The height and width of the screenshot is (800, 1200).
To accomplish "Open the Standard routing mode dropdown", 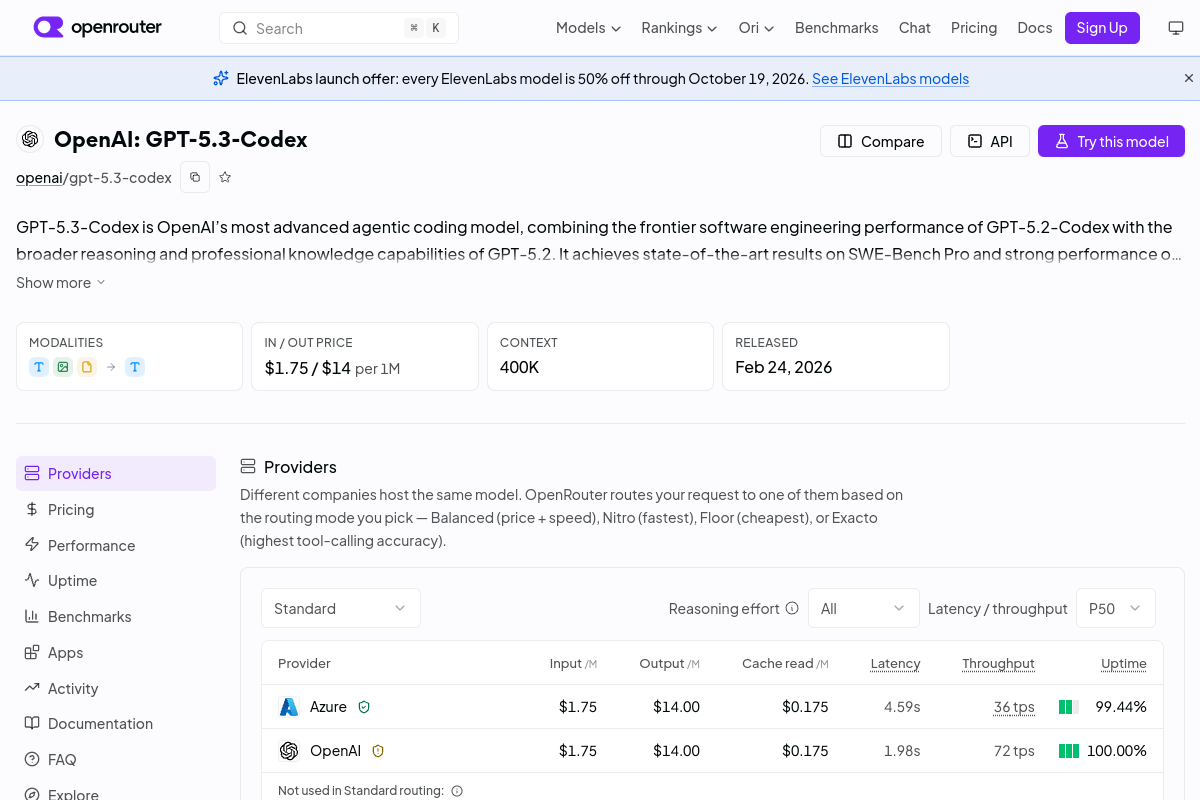I will coord(341,608).
